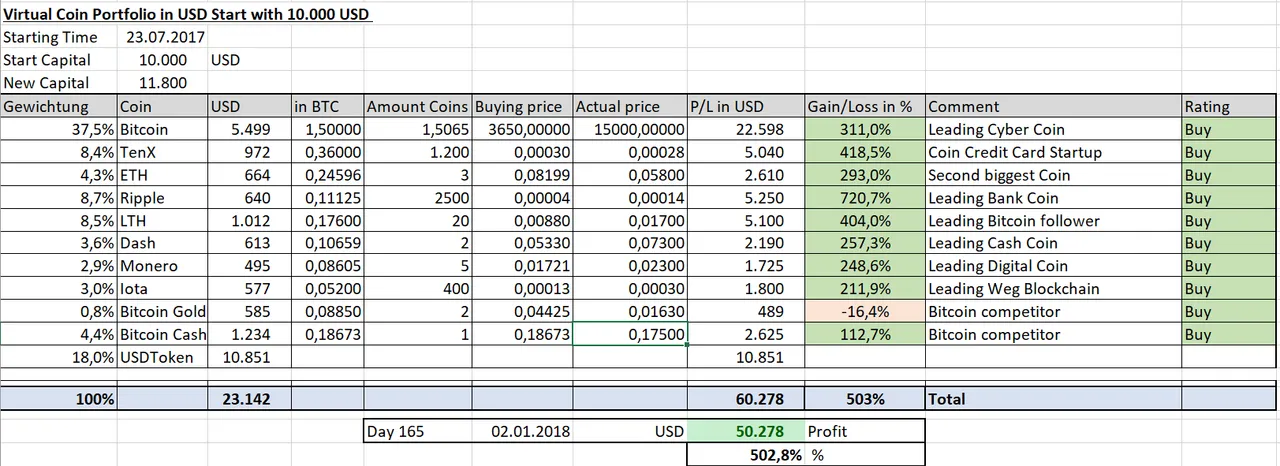
Task: Select the title cell 'Virtual Coin Portfolio in USD'
Action: 188,16
